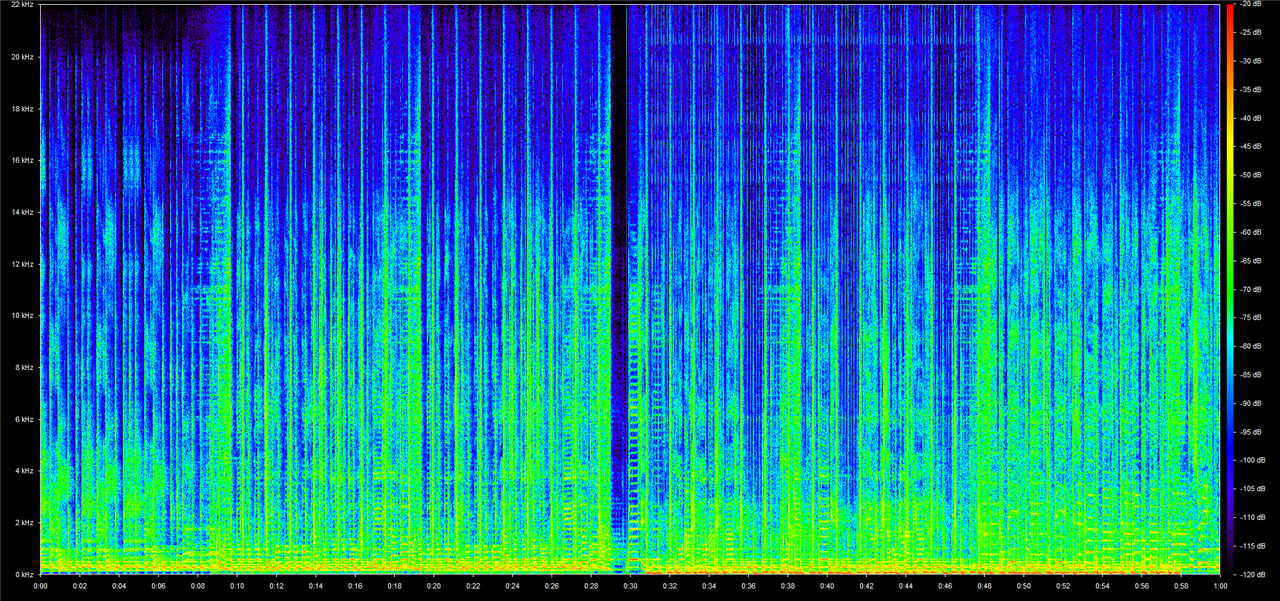Click the 16 kHz frequency axis label
This screenshot has width=1280, height=601.
(22, 160)
